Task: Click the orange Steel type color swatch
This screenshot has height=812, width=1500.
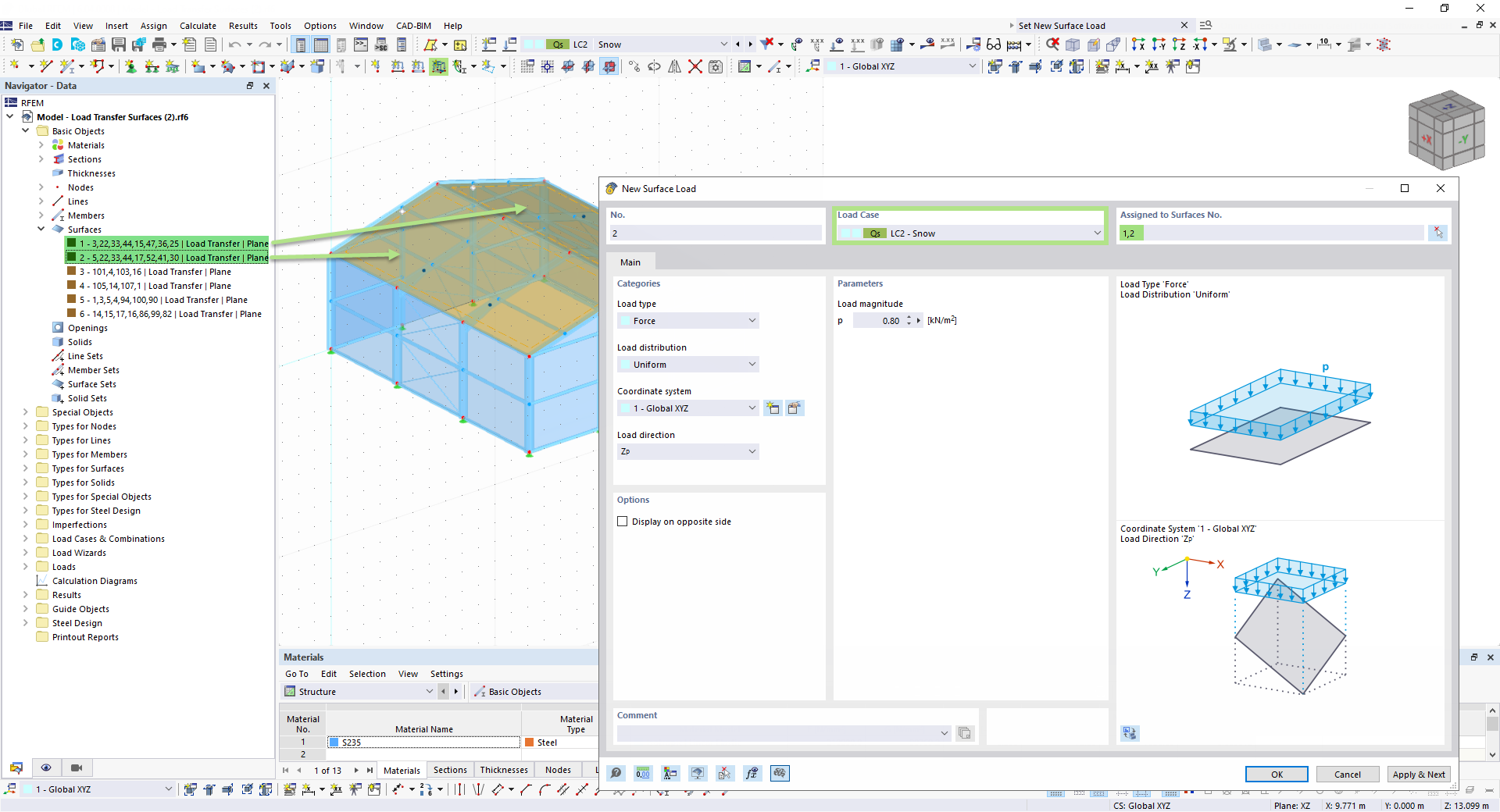Action: point(530,743)
